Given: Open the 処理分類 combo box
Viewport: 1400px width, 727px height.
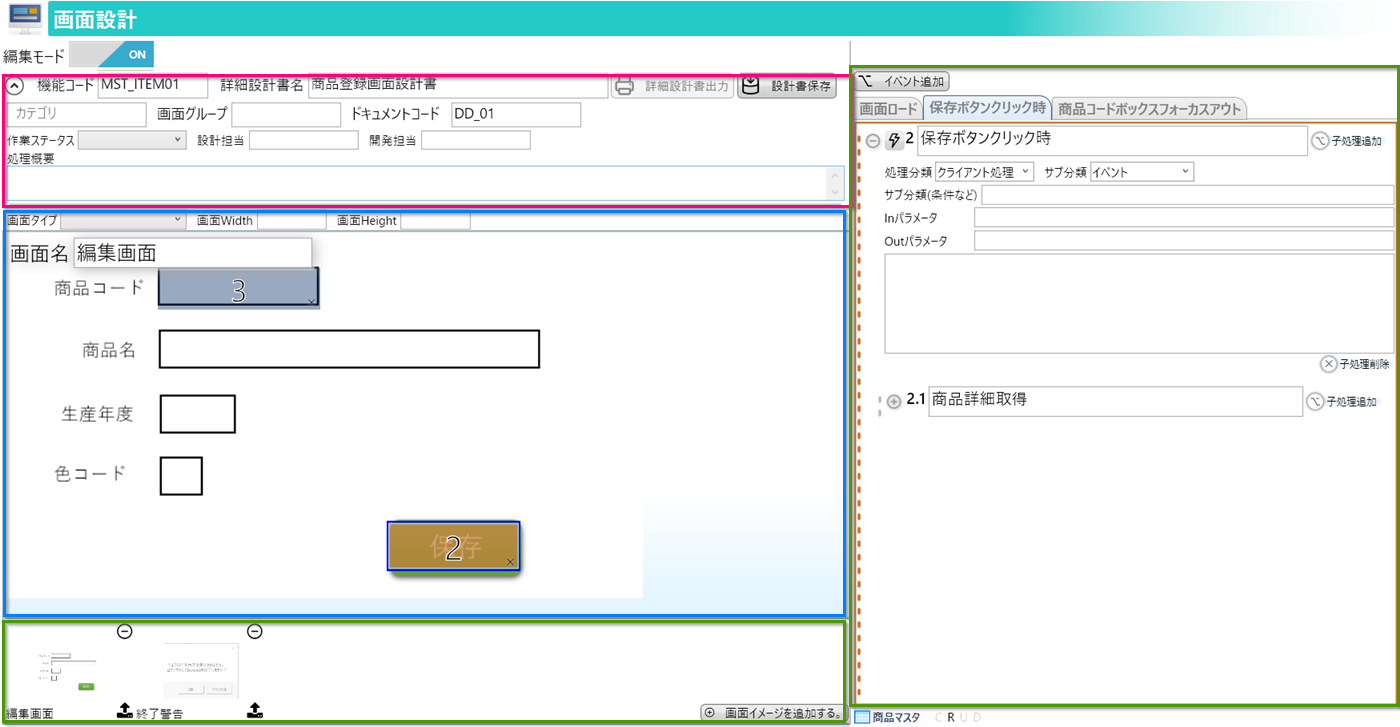Looking at the screenshot, I should click(x=984, y=172).
